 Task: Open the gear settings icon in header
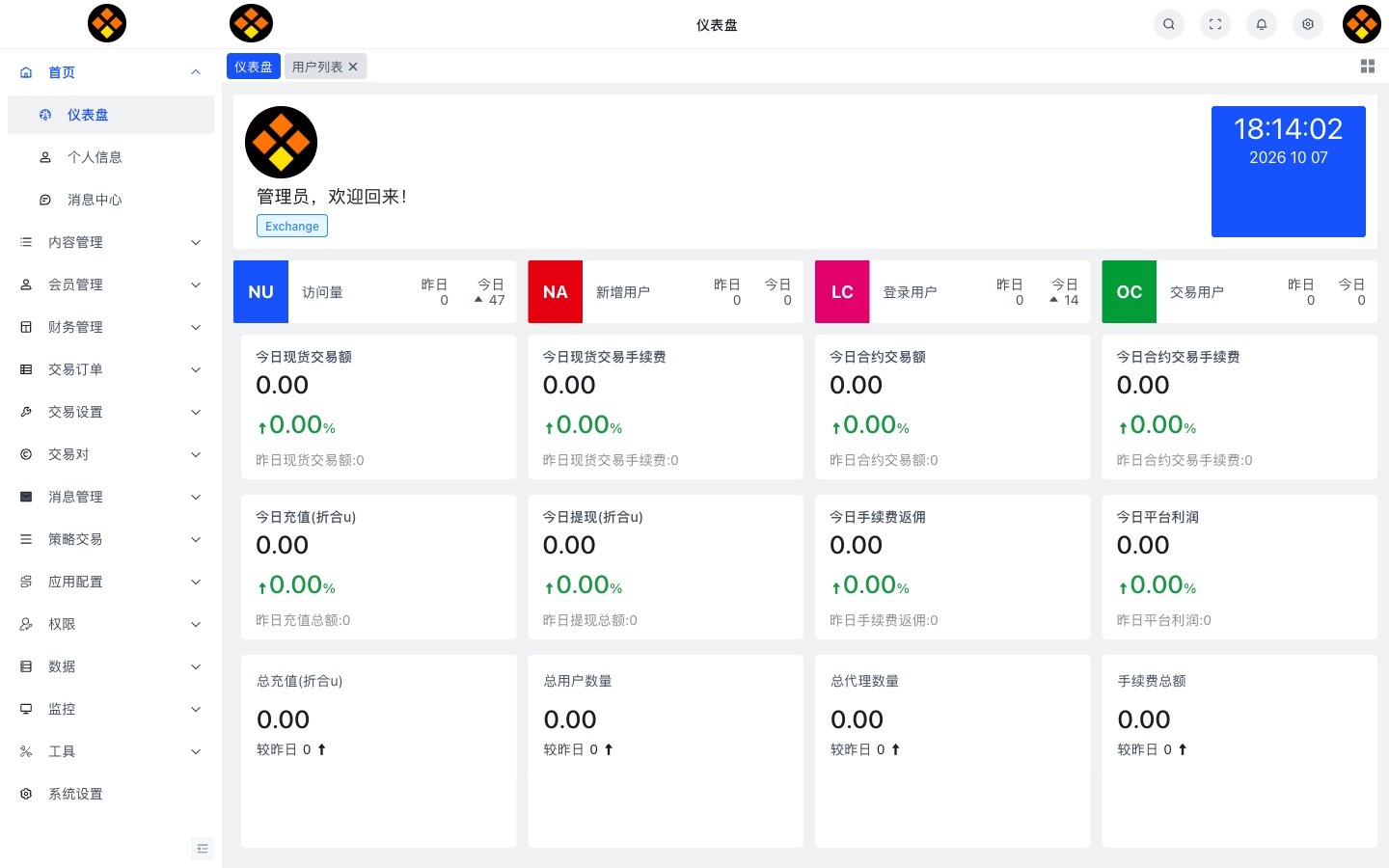tap(1308, 24)
